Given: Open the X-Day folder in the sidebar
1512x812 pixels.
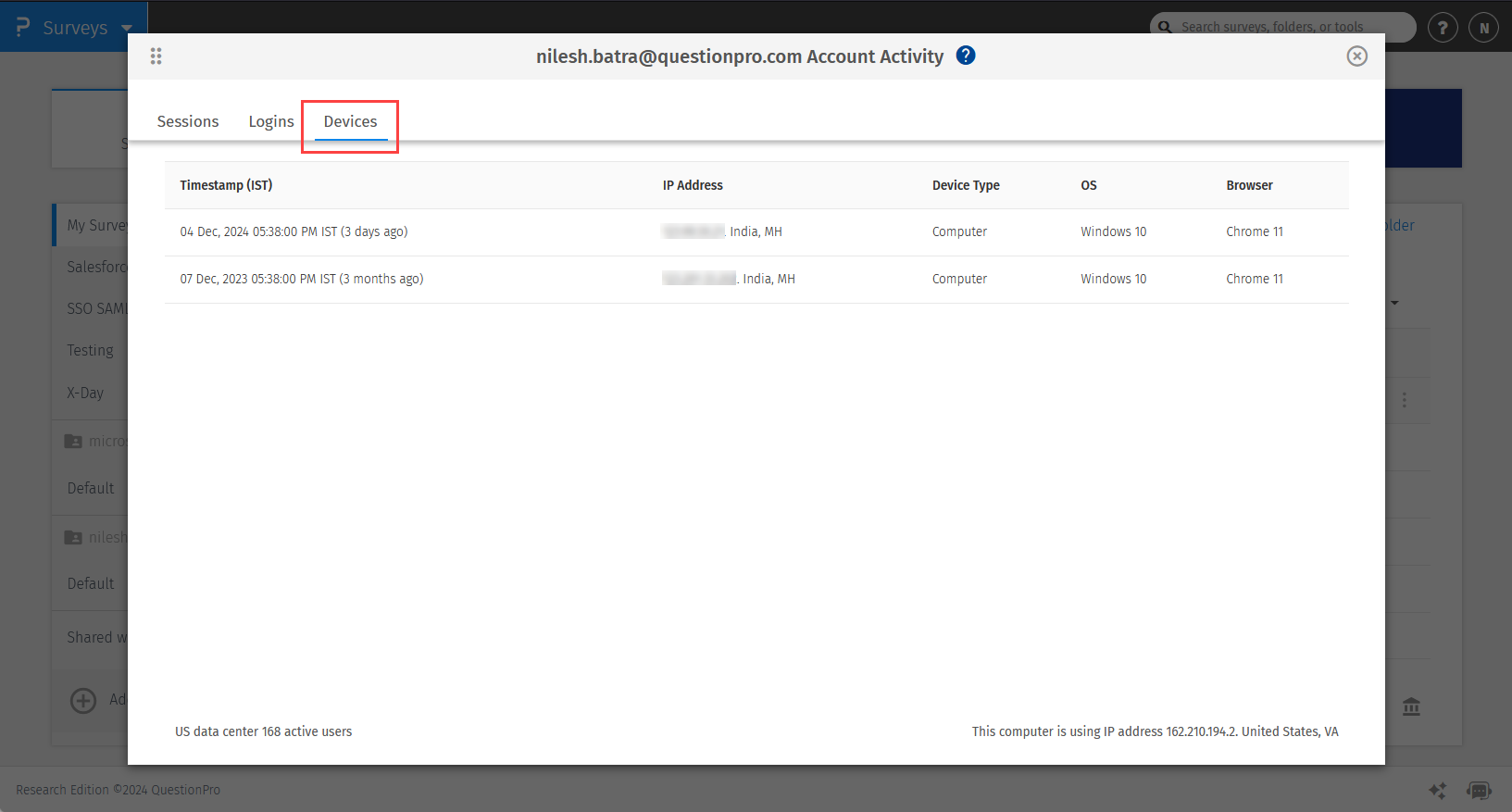Looking at the screenshot, I should pos(85,393).
